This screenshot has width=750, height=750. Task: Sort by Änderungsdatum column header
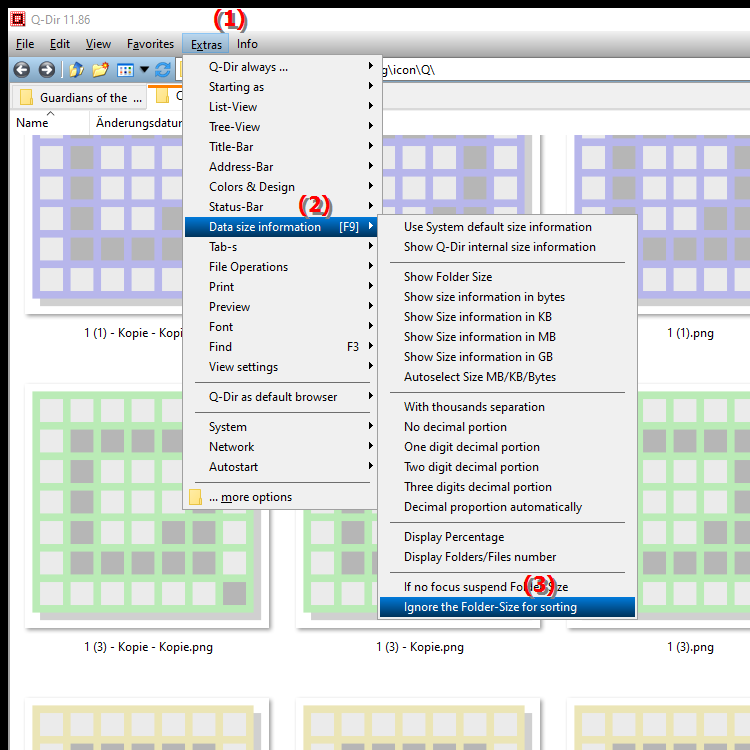point(137,123)
